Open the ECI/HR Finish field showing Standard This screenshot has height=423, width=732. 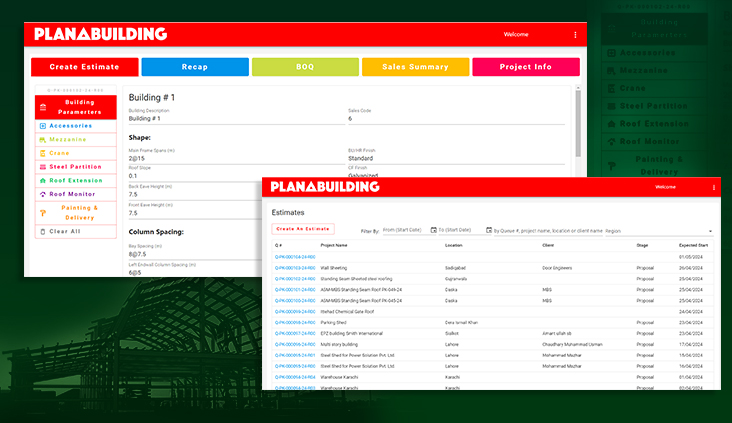tap(456, 158)
